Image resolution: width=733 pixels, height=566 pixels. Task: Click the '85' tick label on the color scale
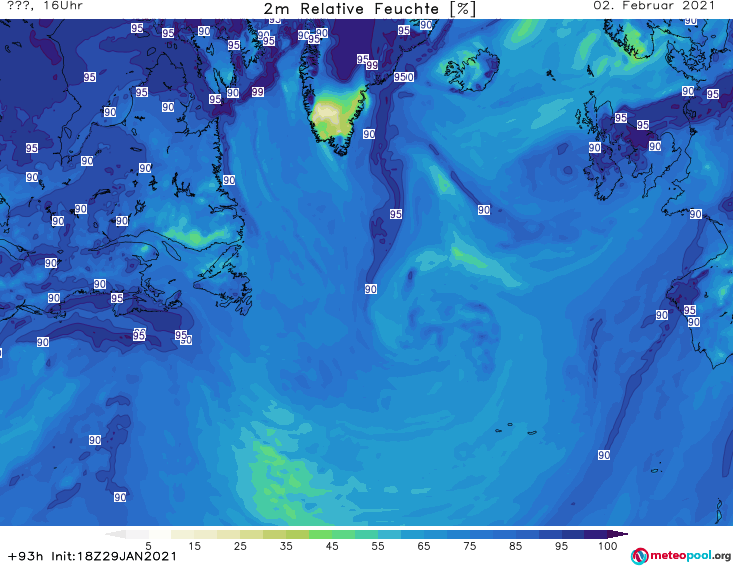(516, 546)
